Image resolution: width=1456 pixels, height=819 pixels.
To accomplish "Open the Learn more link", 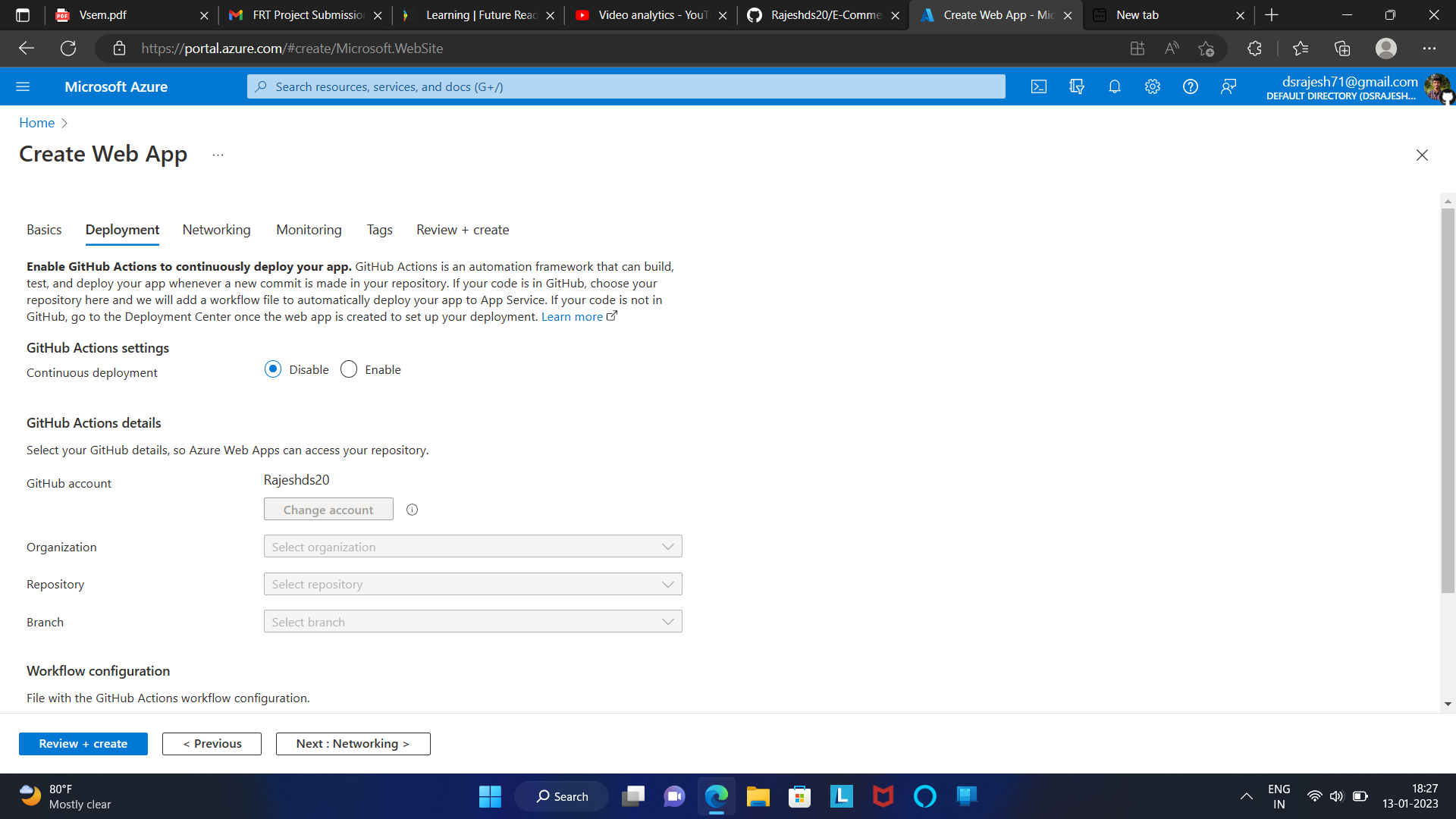I will click(573, 316).
